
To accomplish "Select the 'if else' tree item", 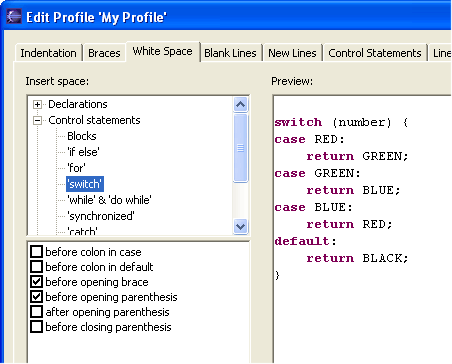I will pos(83,152).
